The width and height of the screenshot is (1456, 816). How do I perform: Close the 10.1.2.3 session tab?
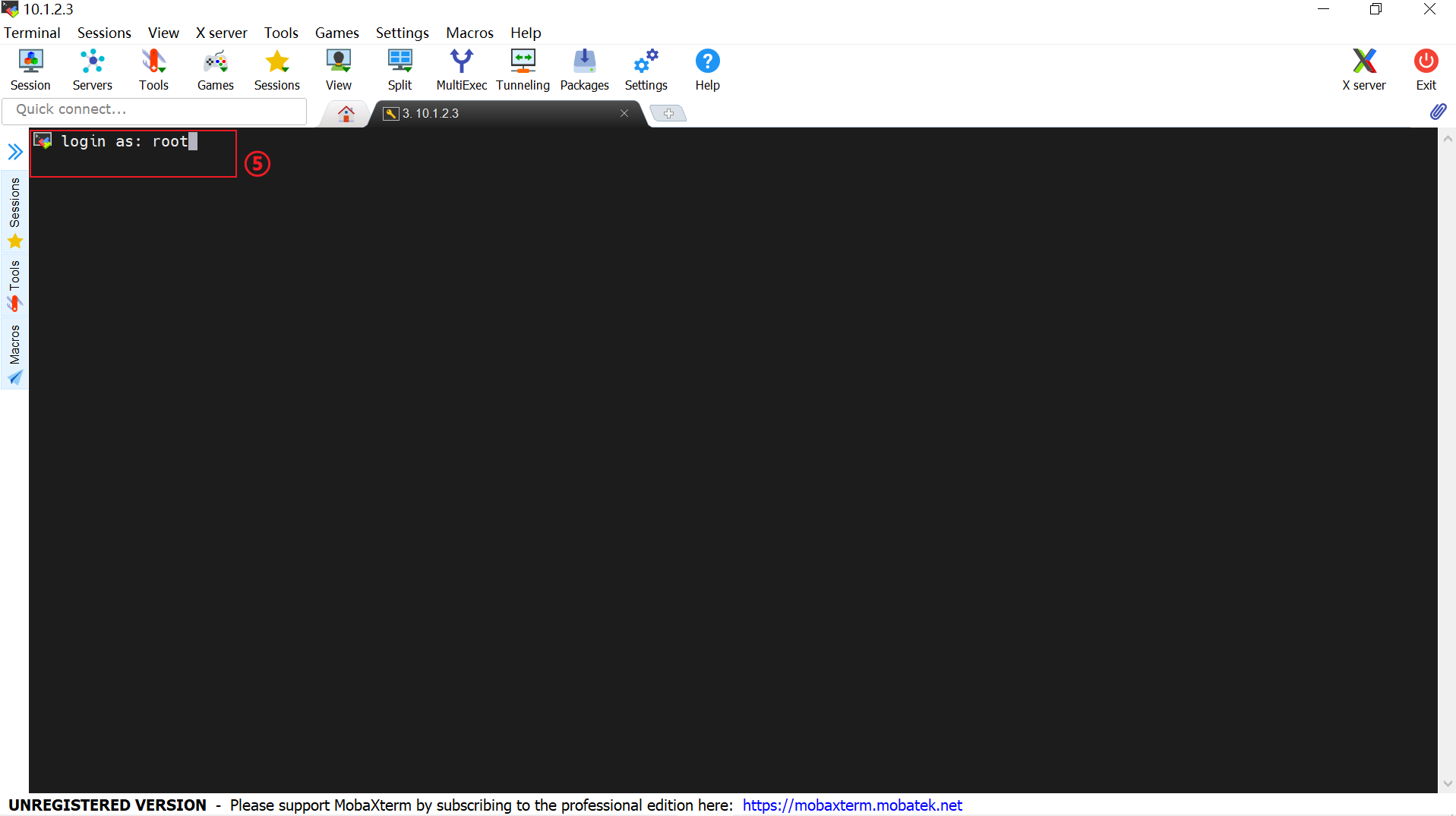click(x=624, y=113)
